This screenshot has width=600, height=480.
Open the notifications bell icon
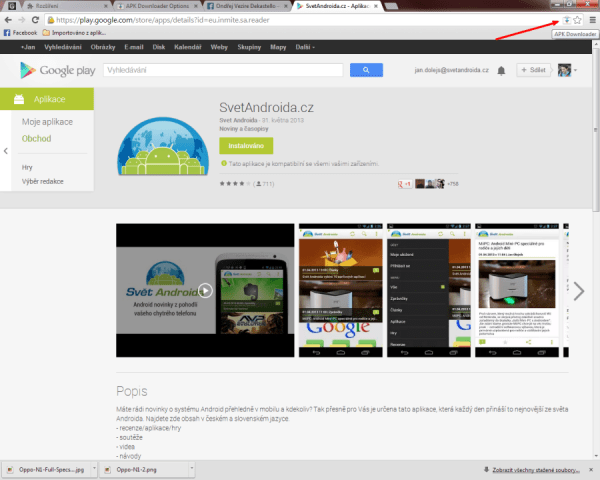[x=501, y=70]
